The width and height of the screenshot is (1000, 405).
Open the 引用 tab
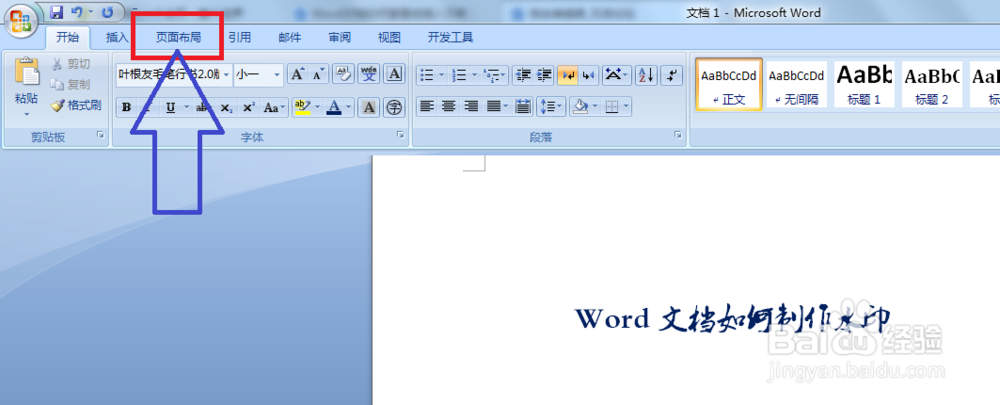(x=240, y=38)
